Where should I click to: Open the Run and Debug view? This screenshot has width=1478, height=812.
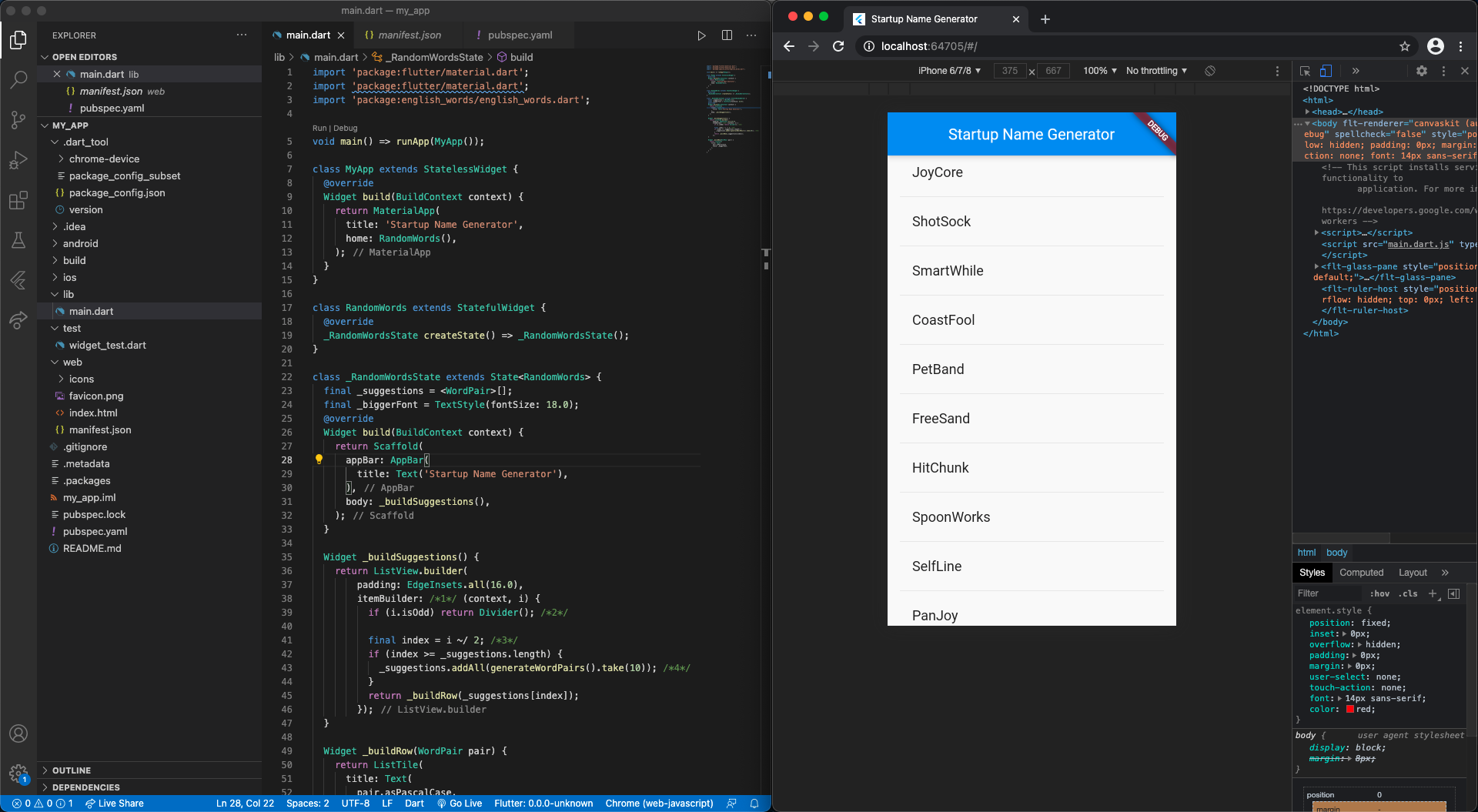point(18,159)
